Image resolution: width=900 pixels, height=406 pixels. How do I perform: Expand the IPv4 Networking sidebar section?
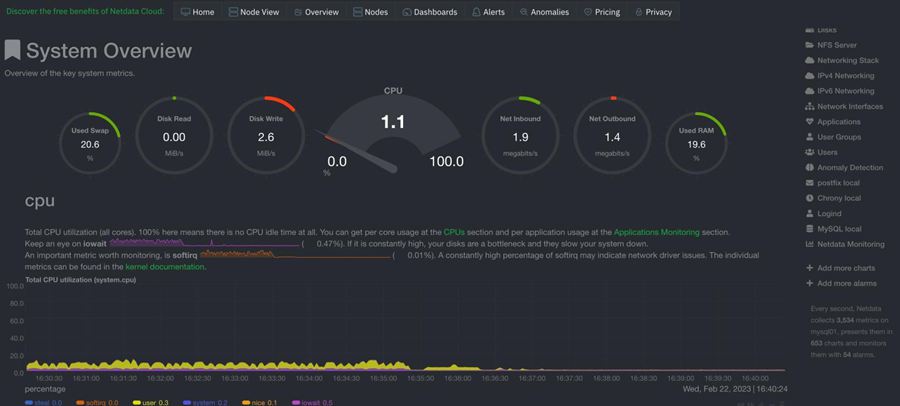point(845,76)
